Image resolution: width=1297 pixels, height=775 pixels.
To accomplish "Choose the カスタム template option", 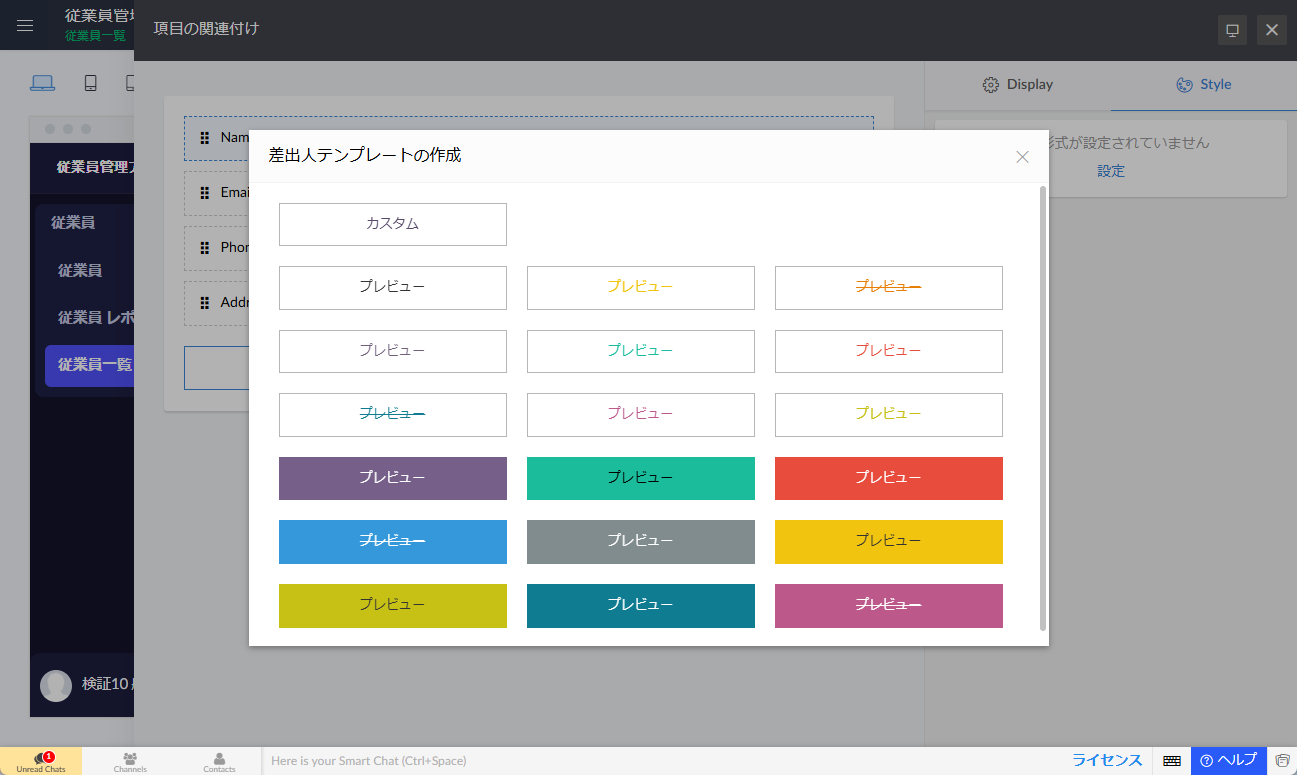I will (x=392, y=224).
